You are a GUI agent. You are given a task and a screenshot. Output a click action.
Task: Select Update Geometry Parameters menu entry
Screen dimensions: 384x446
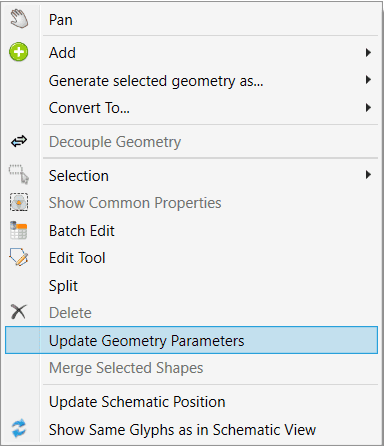click(191, 340)
